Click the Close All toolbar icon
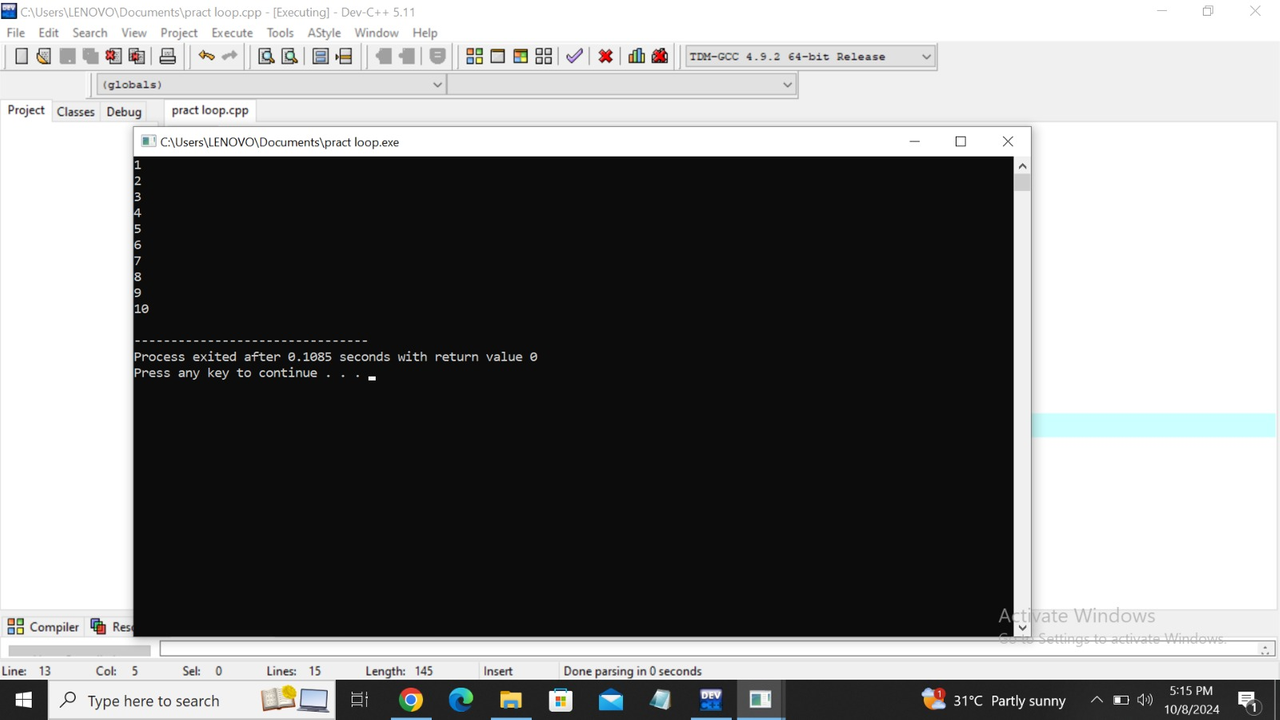Screen dimensions: 1280x720 coord(136,56)
